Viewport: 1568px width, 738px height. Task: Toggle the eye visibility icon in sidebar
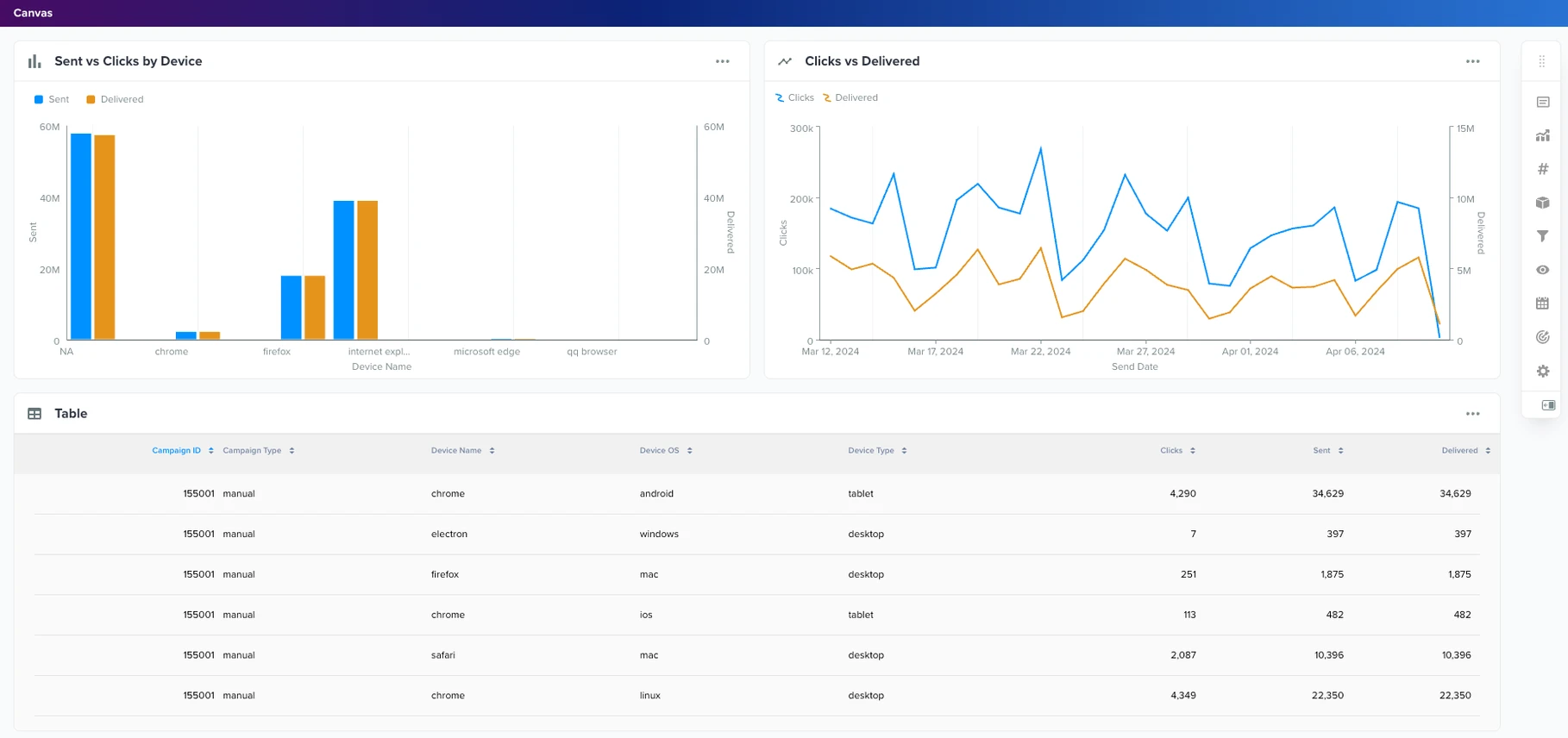click(x=1543, y=270)
